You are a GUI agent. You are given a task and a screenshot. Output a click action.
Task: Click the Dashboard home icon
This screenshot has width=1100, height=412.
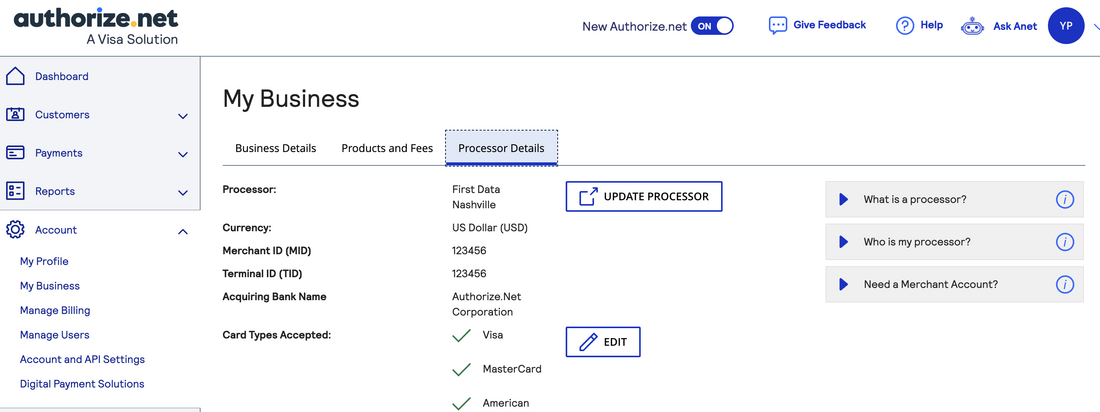(15, 77)
